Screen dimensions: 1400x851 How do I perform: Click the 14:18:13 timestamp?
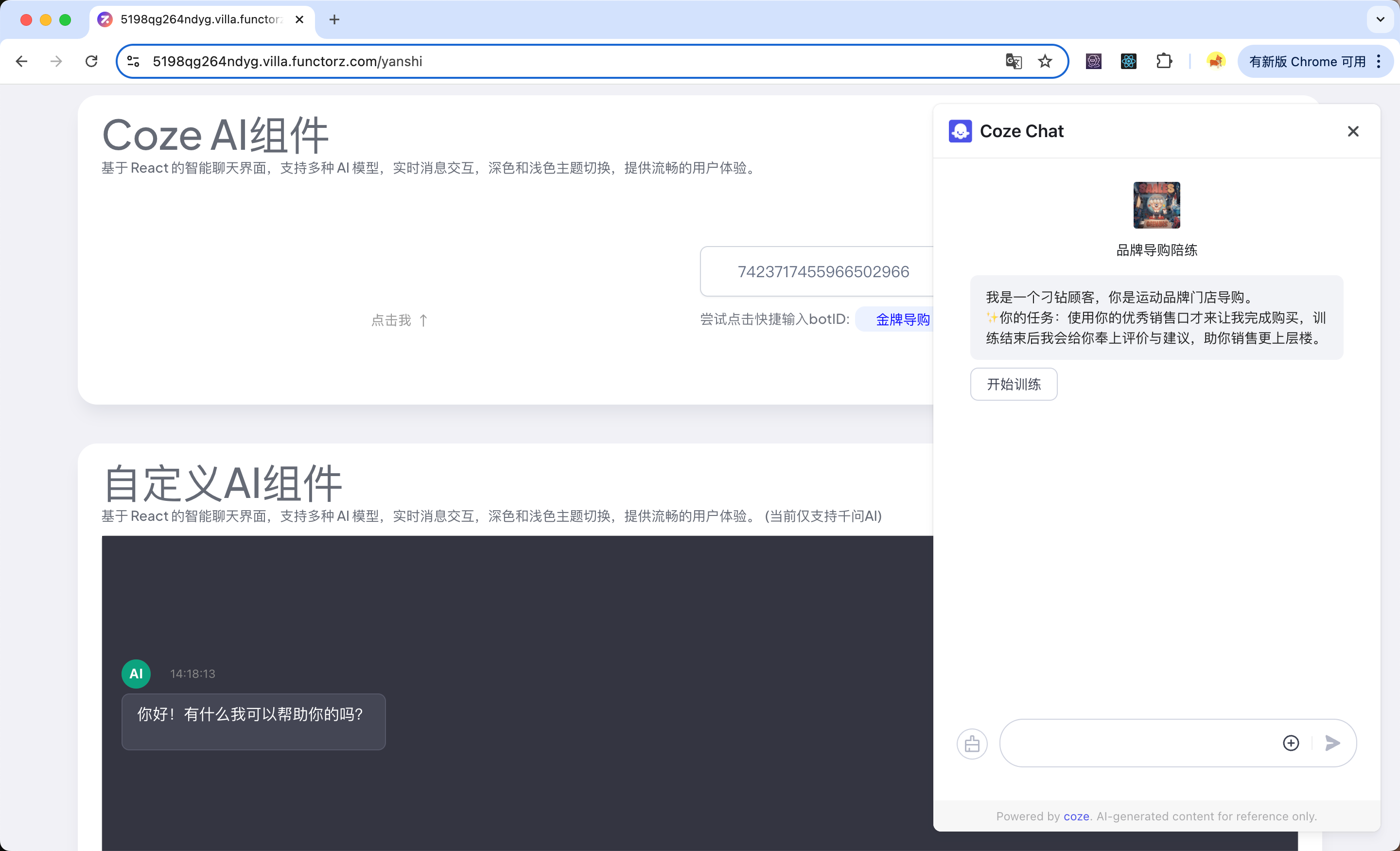click(x=192, y=674)
